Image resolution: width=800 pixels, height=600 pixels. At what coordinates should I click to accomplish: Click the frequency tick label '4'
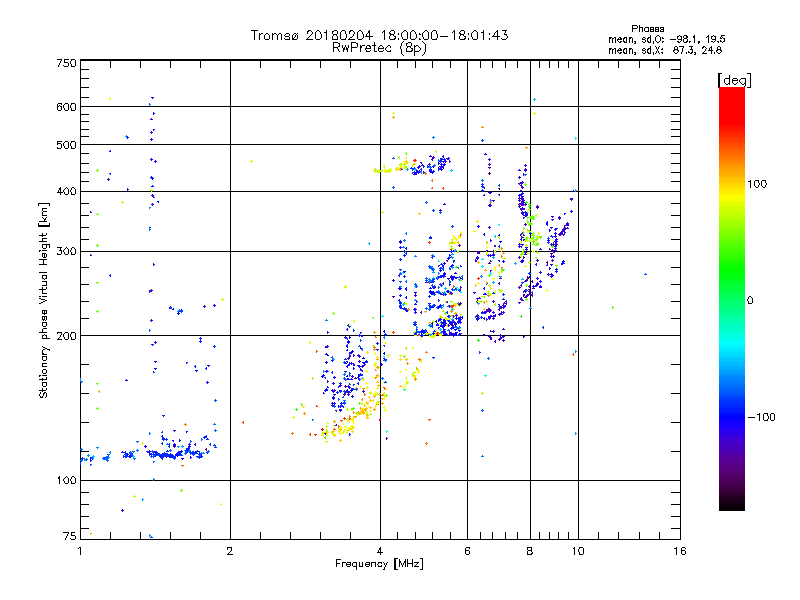click(380, 551)
